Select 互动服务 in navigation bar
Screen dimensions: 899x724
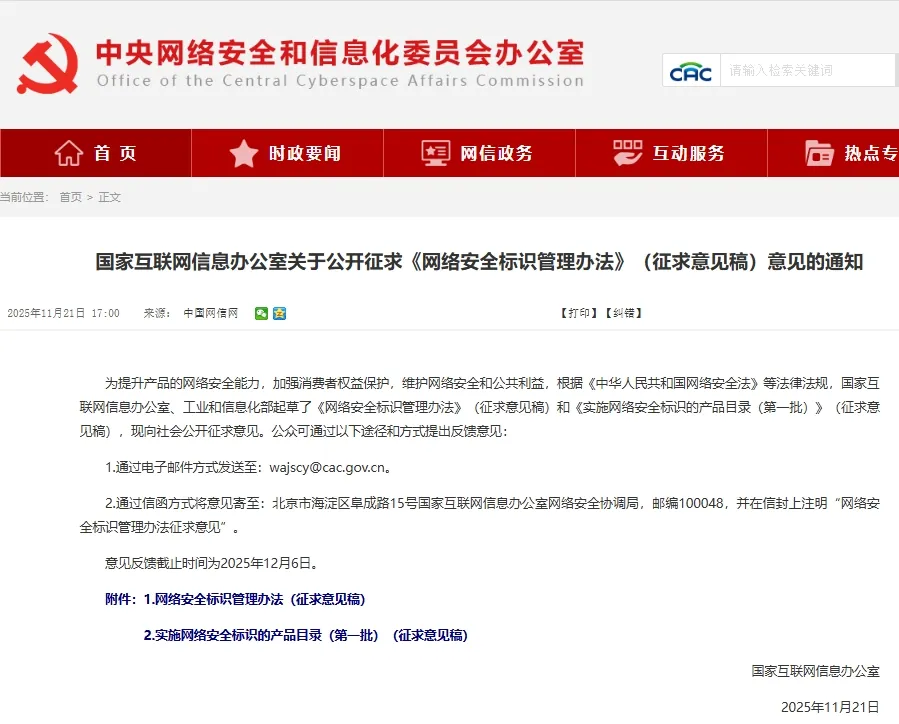[689, 153]
